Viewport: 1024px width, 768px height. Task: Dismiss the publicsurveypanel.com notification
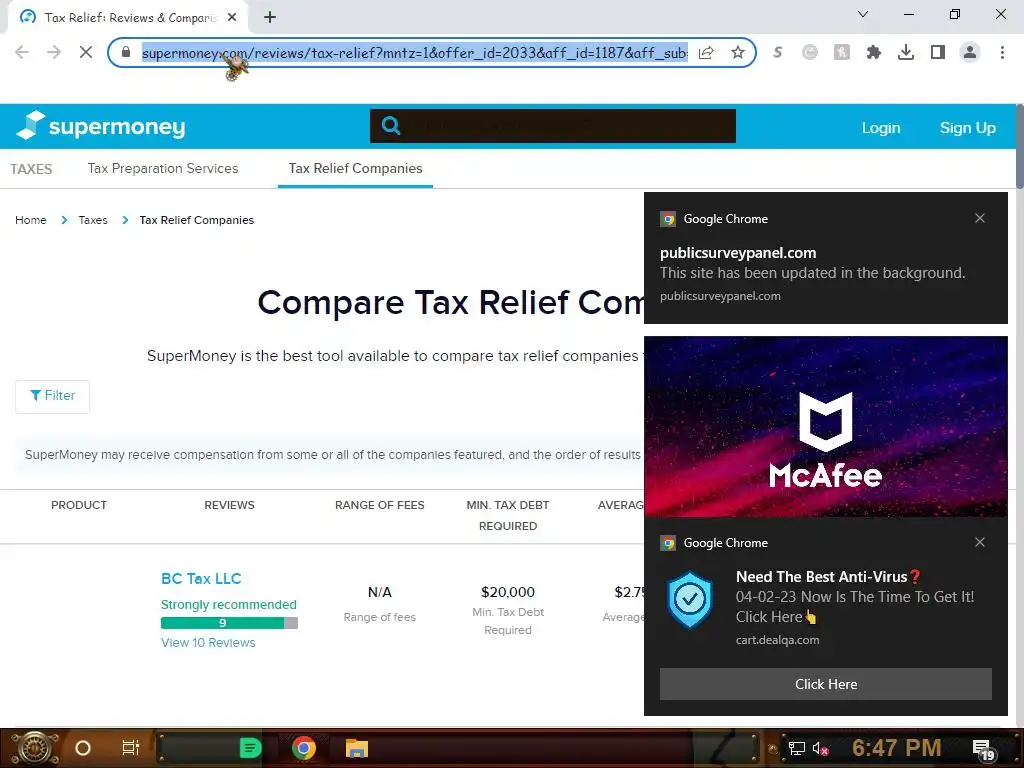pyautogui.click(x=980, y=218)
